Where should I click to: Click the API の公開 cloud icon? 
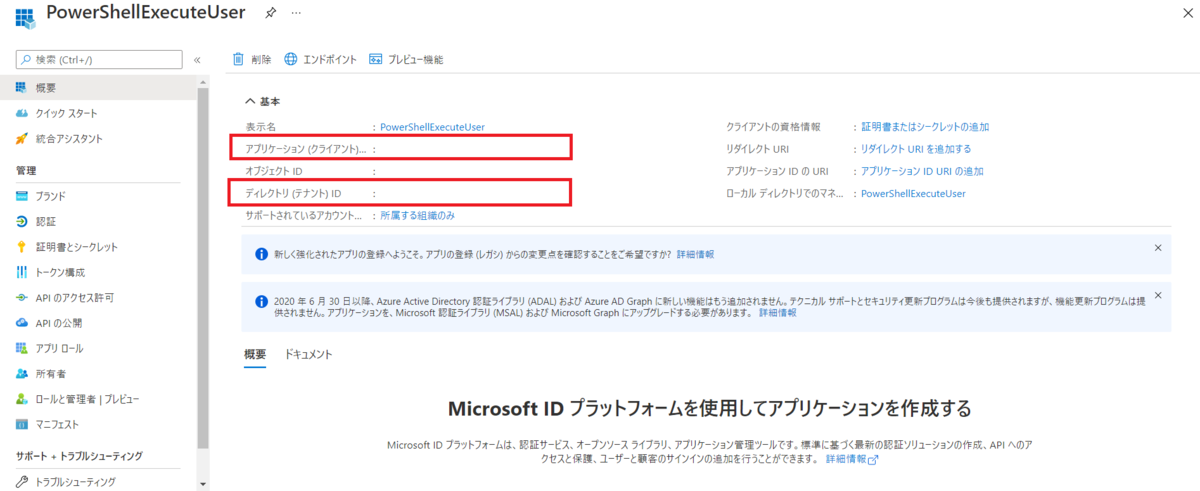click(x=22, y=323)
